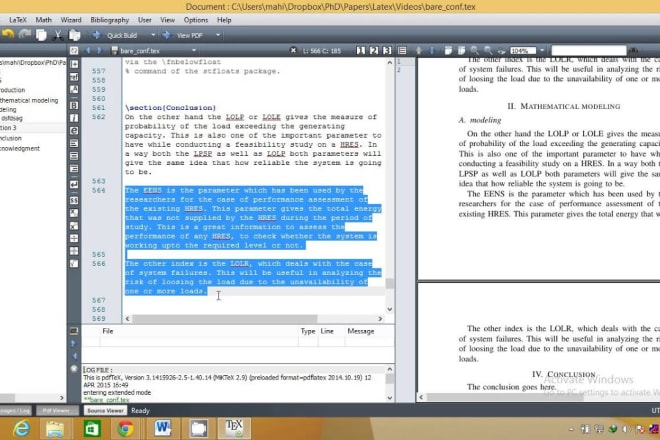Image resolution: width=660 pixels, height=440 pixels.
Task: Open Microsoft Word from taskbar
Action: coord(162,429)
